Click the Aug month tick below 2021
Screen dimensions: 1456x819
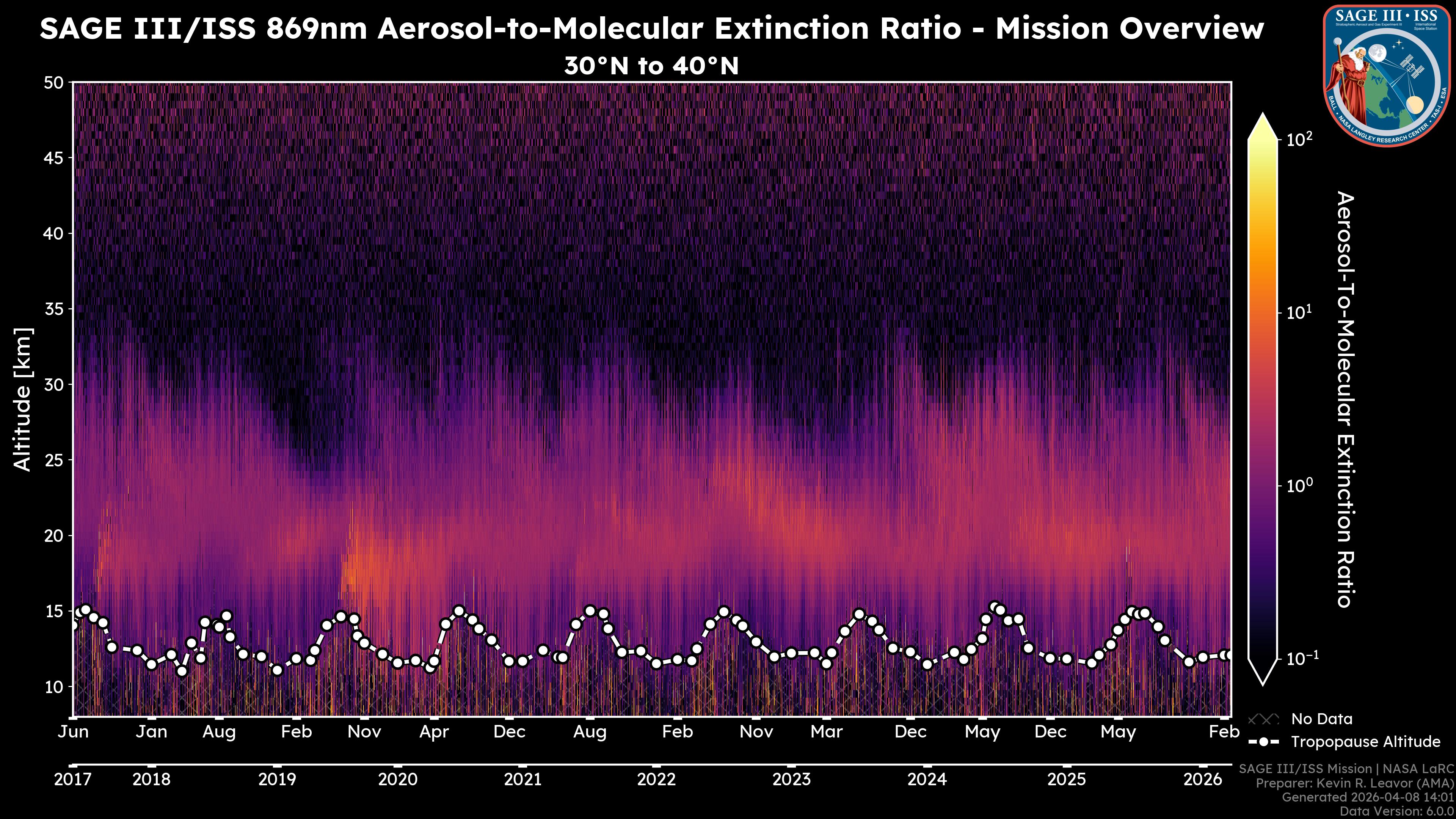pyautogui.click(x=590, y=732)
